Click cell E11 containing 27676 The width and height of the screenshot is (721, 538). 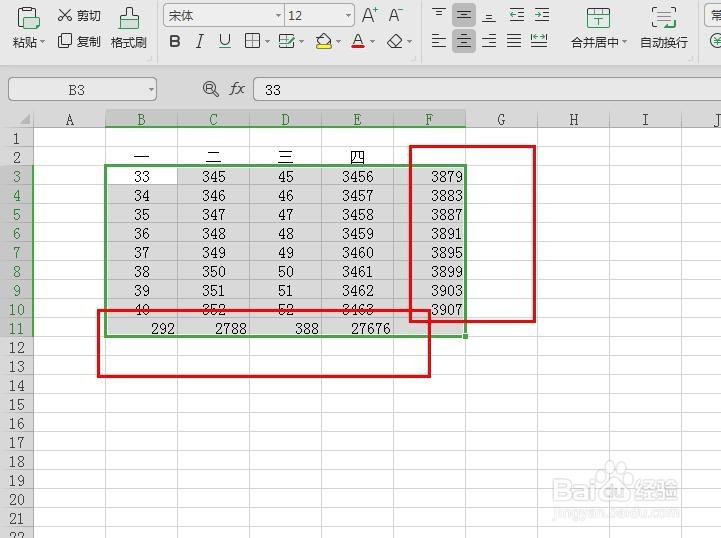(x=357, y=328)
